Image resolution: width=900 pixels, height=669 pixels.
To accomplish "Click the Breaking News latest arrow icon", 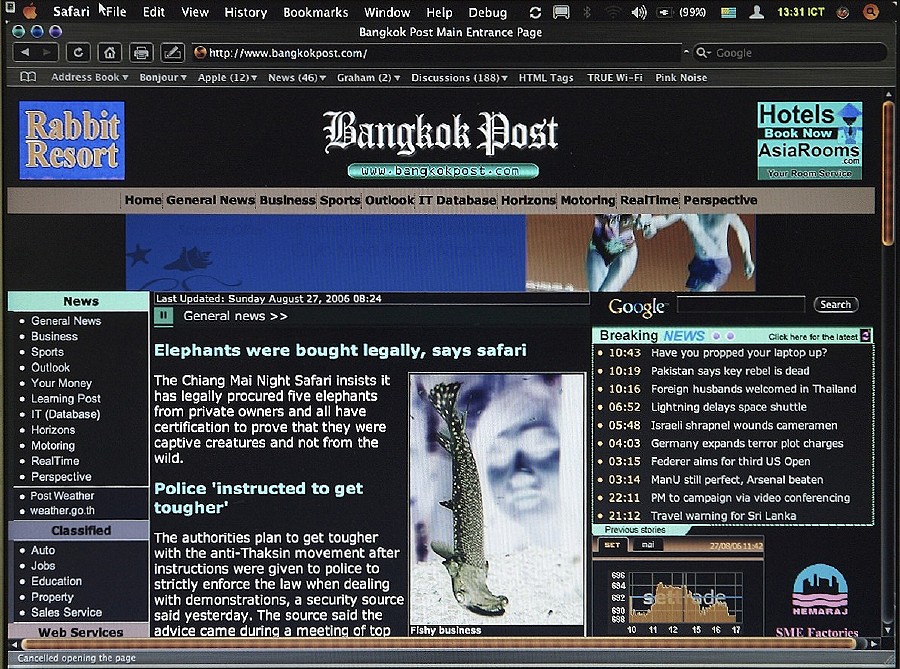I will coord(866,336).
